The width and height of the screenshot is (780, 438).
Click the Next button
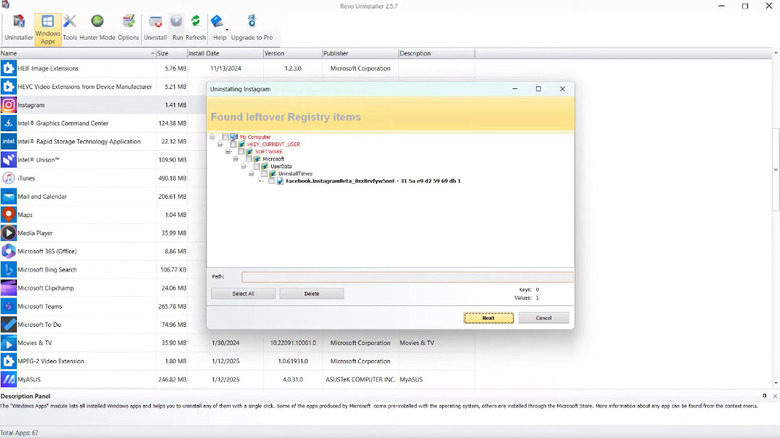[488, 318]
